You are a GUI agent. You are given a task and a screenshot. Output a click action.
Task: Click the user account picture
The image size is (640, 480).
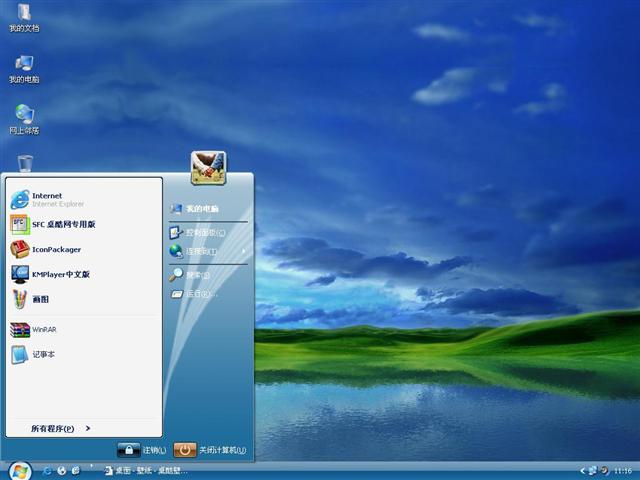pyautogui.click(x=208, y=168)
